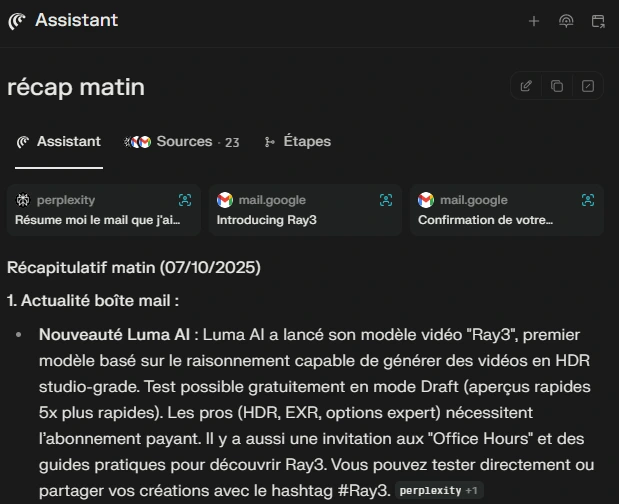Click the scan icon on the Confirmation card
619x504 pixels.
(x=587, y=200)
